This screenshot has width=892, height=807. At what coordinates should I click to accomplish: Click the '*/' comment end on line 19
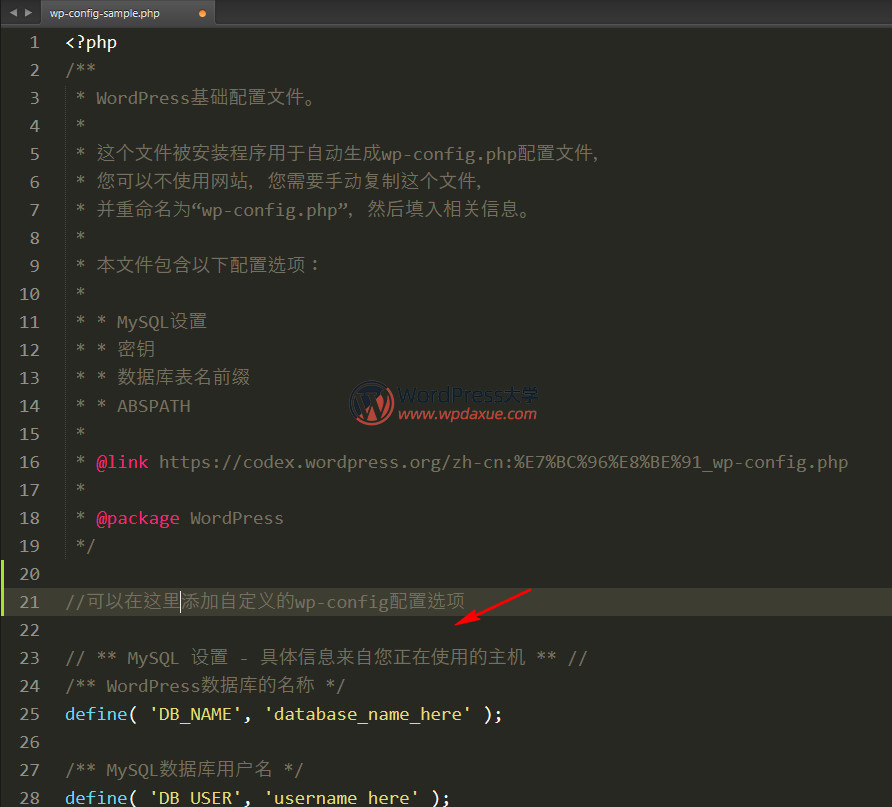(85, 546)
